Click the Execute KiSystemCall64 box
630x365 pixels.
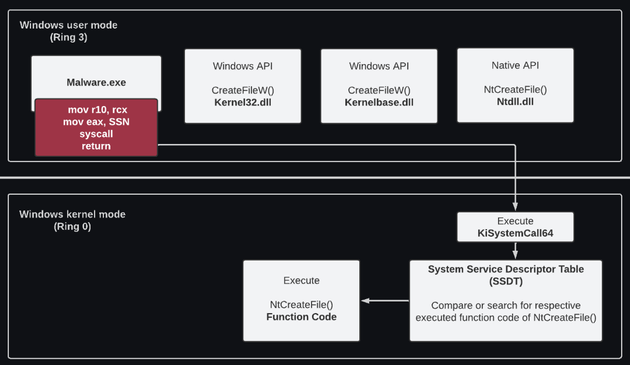coord(515,227)
